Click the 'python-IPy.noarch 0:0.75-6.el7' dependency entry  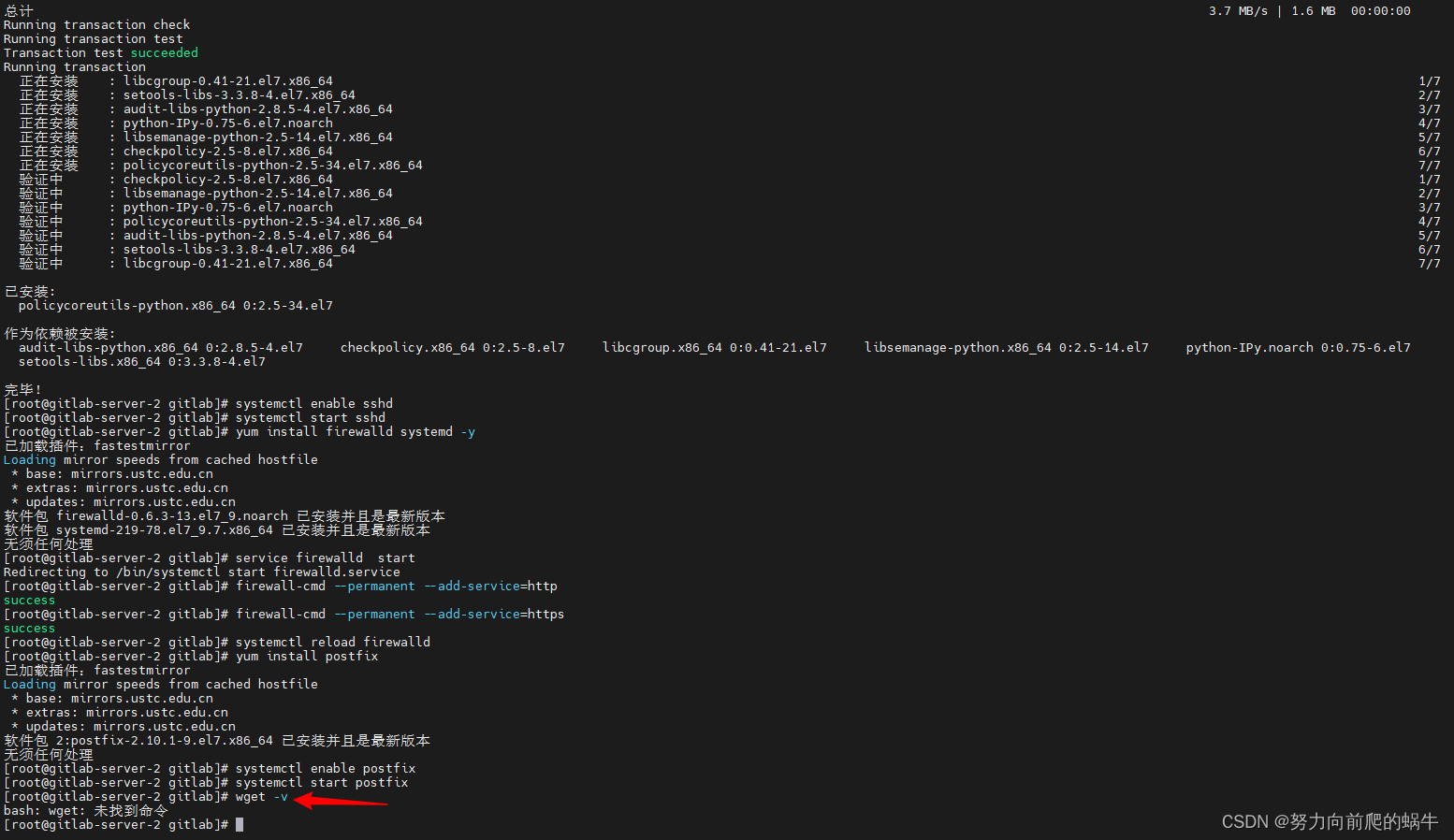[x=1299, y=348]
